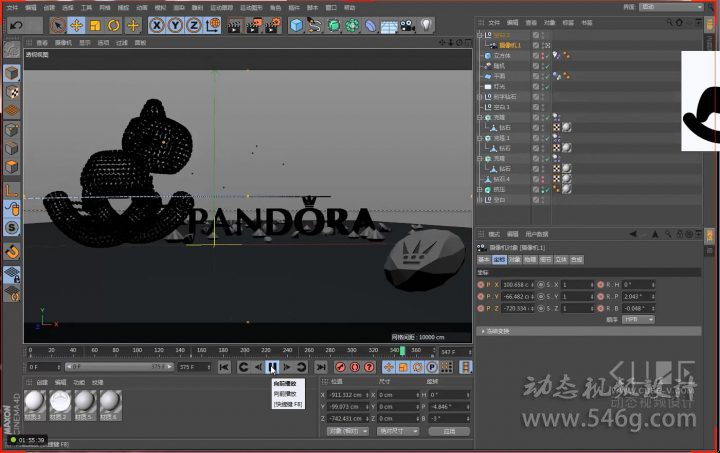Click the P.X position value field
Viewport: 720px width, 453px height.
pyautogui.click(x=518, y=285)
